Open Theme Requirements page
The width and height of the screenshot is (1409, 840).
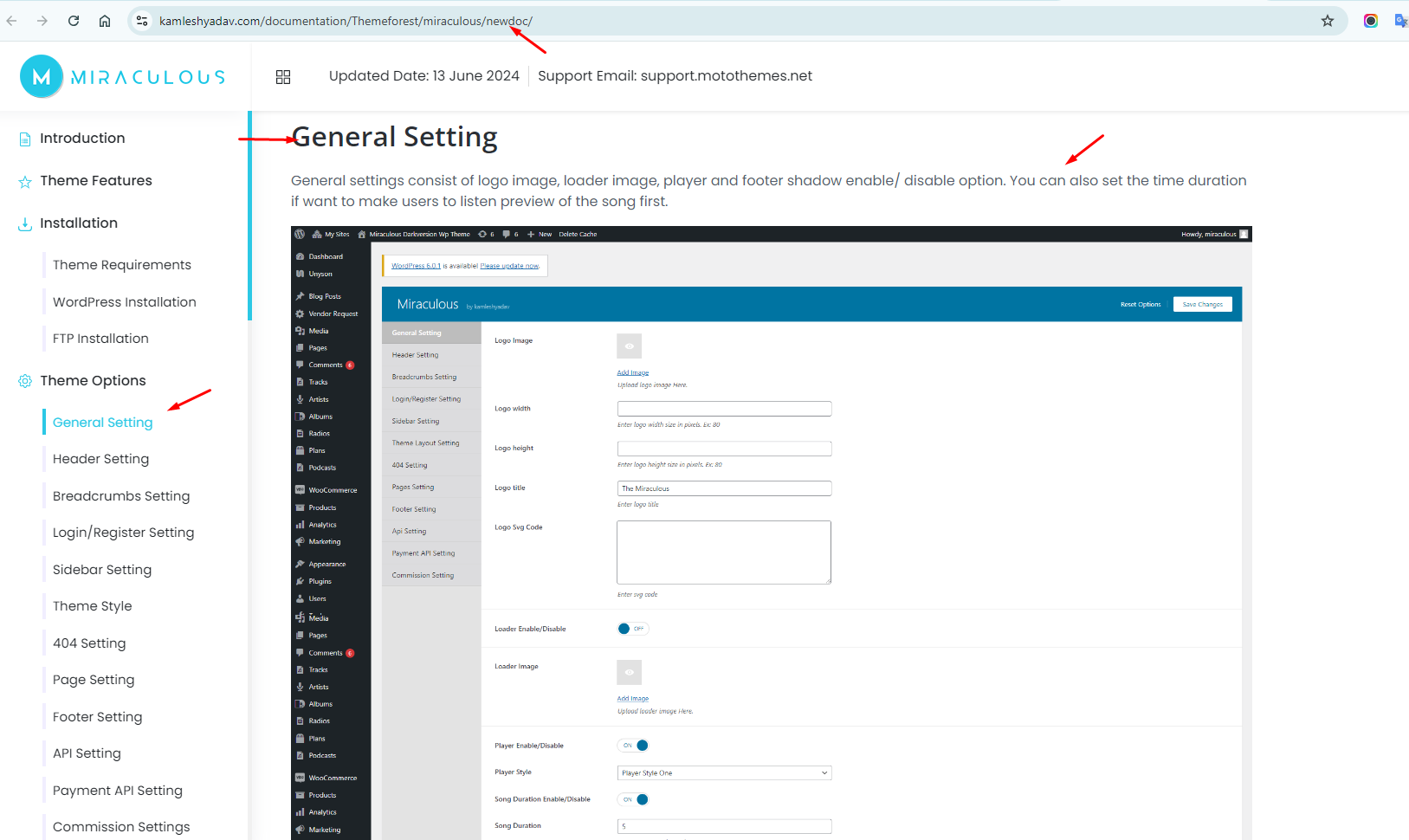click(122, 265)
